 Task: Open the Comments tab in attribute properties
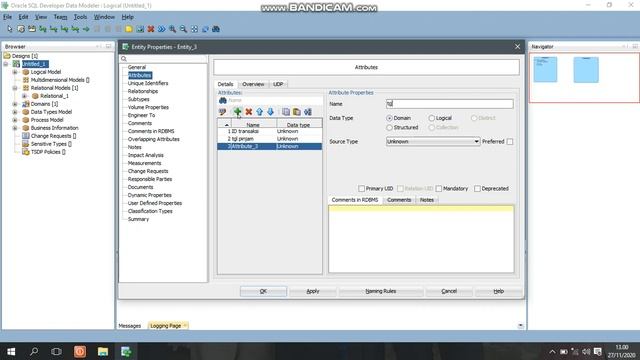pyautogui.click(x=399, y=200)
